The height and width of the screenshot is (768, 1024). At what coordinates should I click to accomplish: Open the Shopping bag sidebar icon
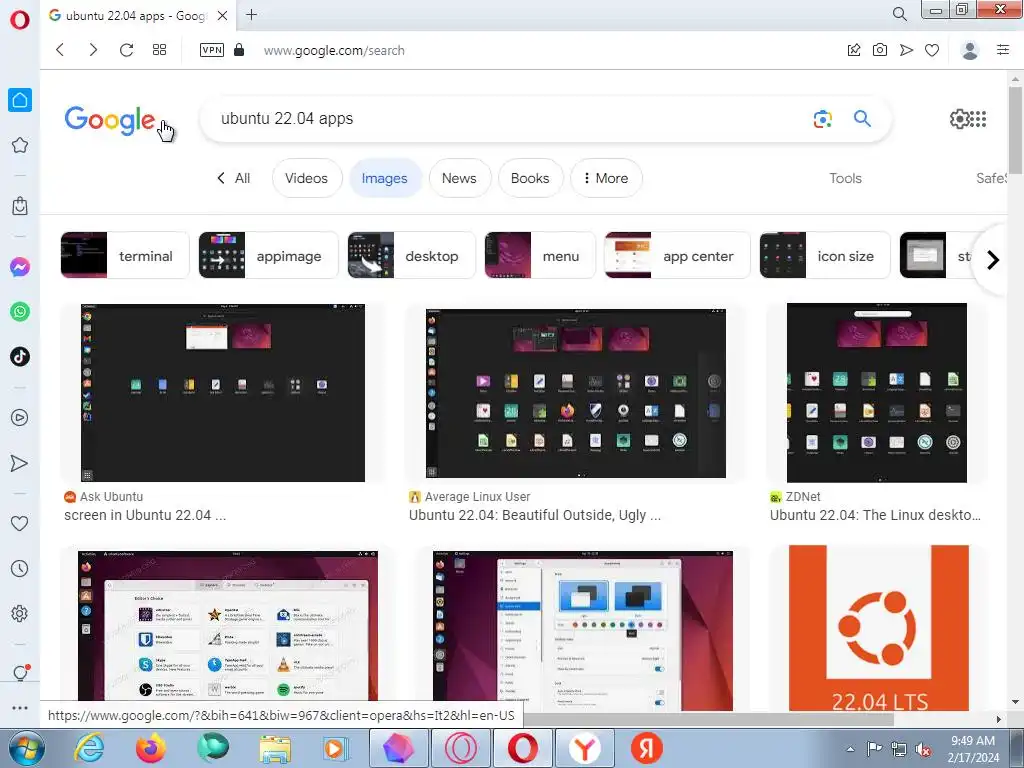click(20, 206)
